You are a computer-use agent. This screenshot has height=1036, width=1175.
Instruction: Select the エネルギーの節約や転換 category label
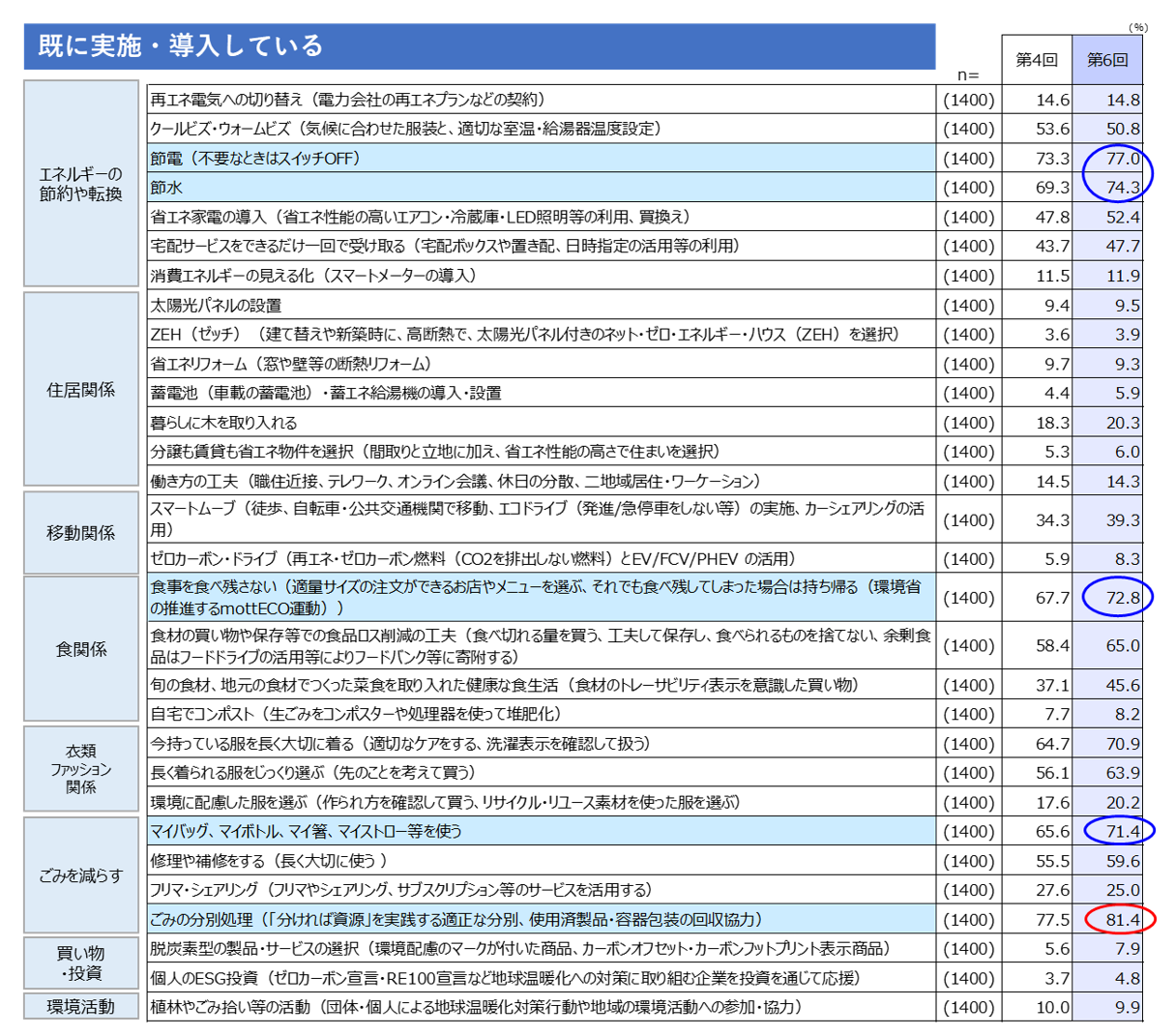(81, 184)
